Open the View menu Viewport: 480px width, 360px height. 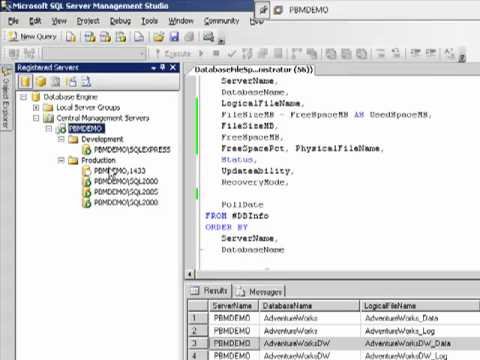tap(59, 21)
